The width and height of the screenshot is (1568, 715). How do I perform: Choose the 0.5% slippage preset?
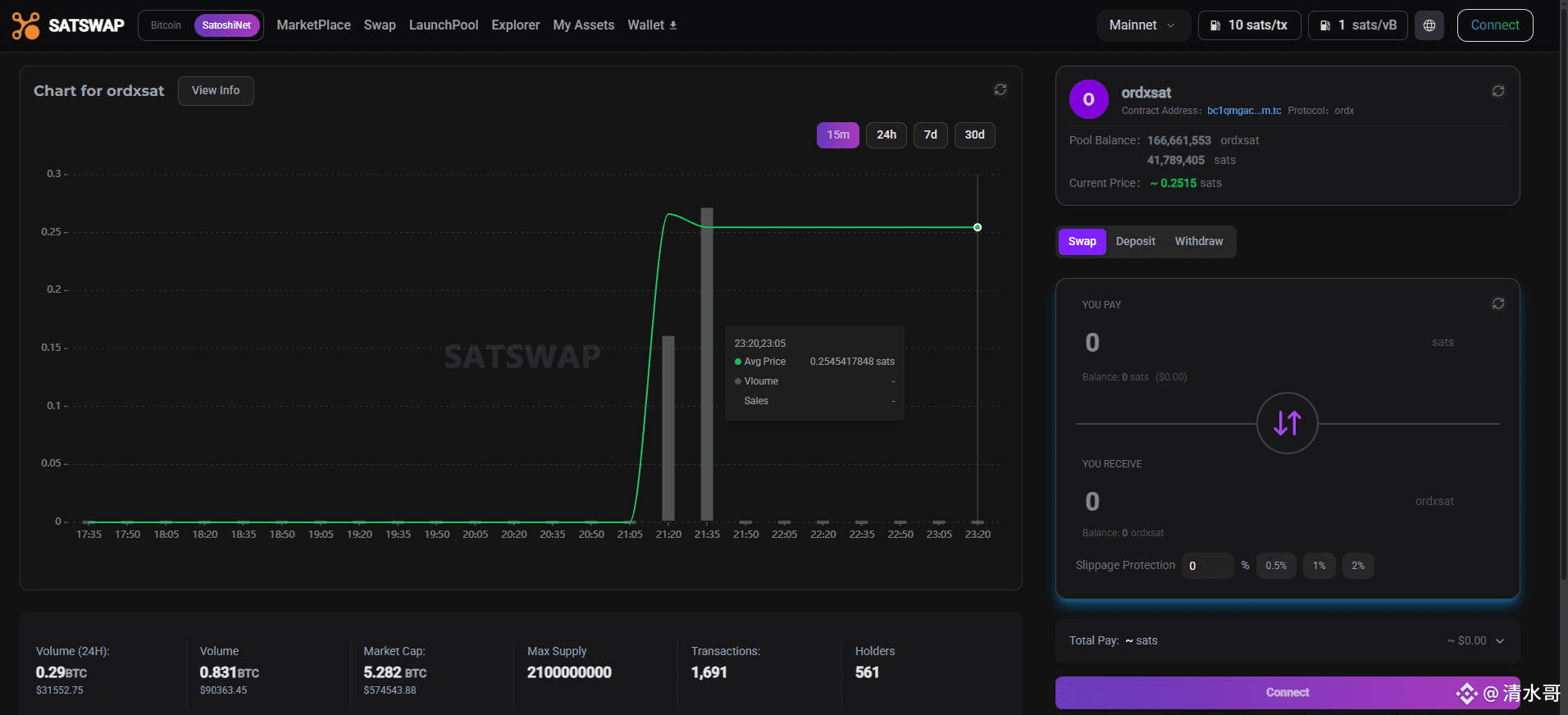point(1275,566)
